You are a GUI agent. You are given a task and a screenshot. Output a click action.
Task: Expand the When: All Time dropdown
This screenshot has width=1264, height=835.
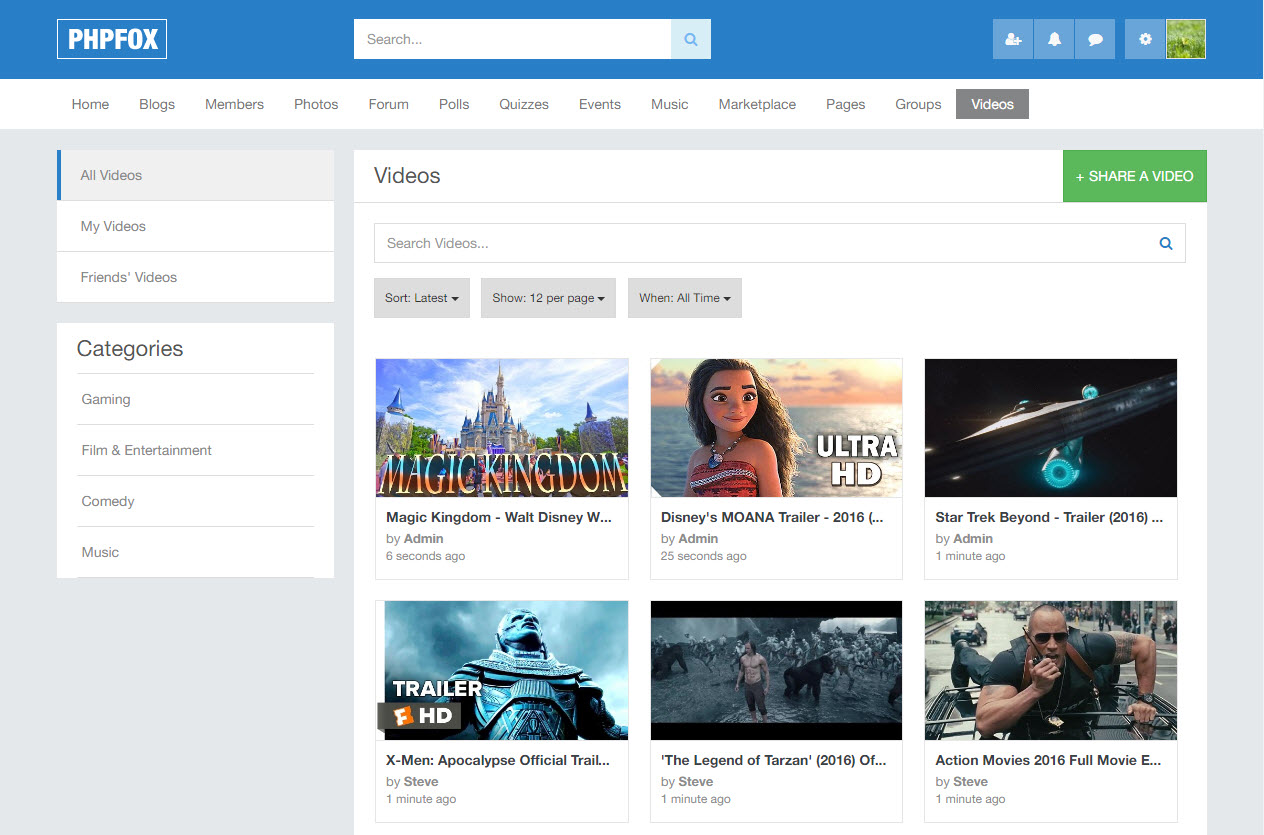pyautogui.click(x=684, y=298)
